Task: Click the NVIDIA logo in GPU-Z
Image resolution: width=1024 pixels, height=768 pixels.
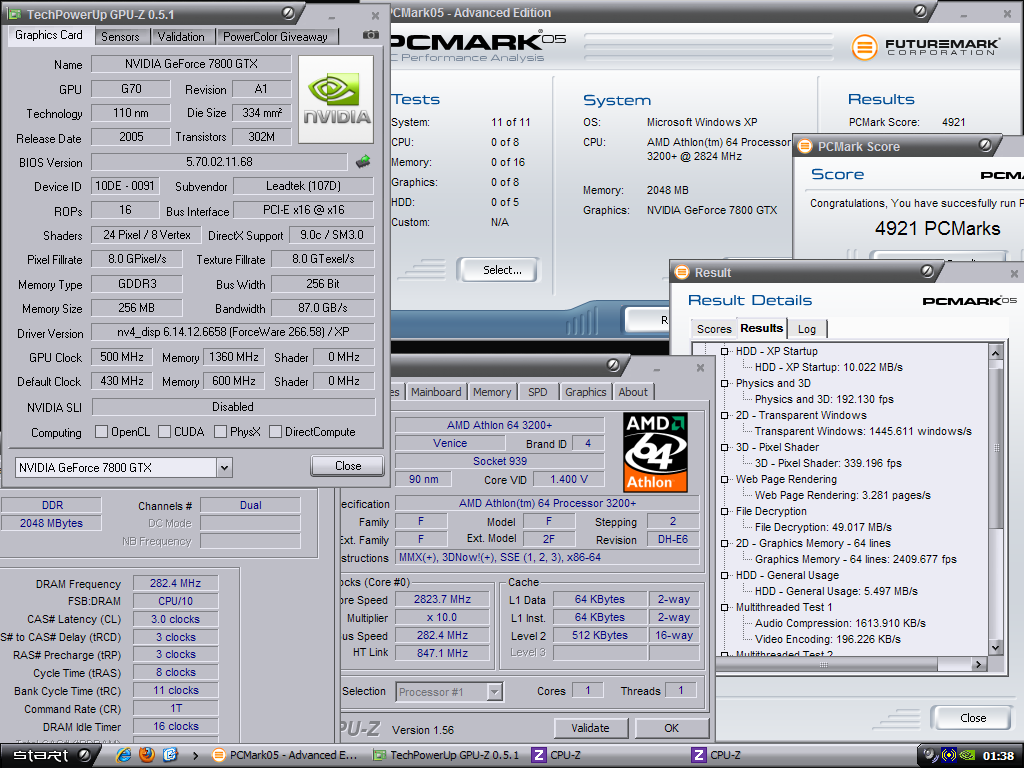Action: (x=336, y=99)
